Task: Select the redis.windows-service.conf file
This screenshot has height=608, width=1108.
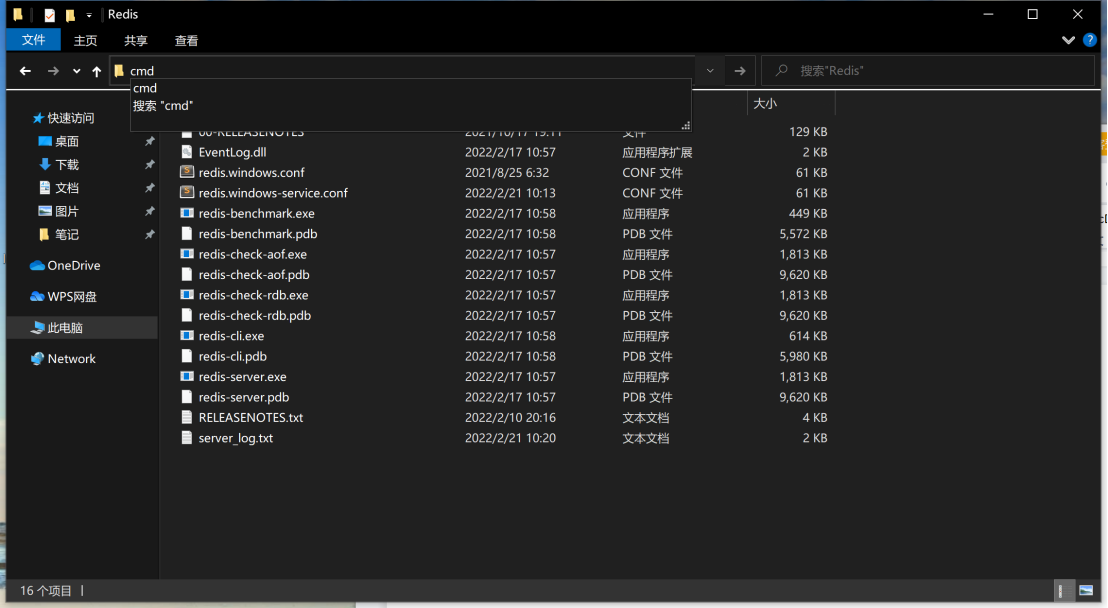Action: (x=273, y=193)
